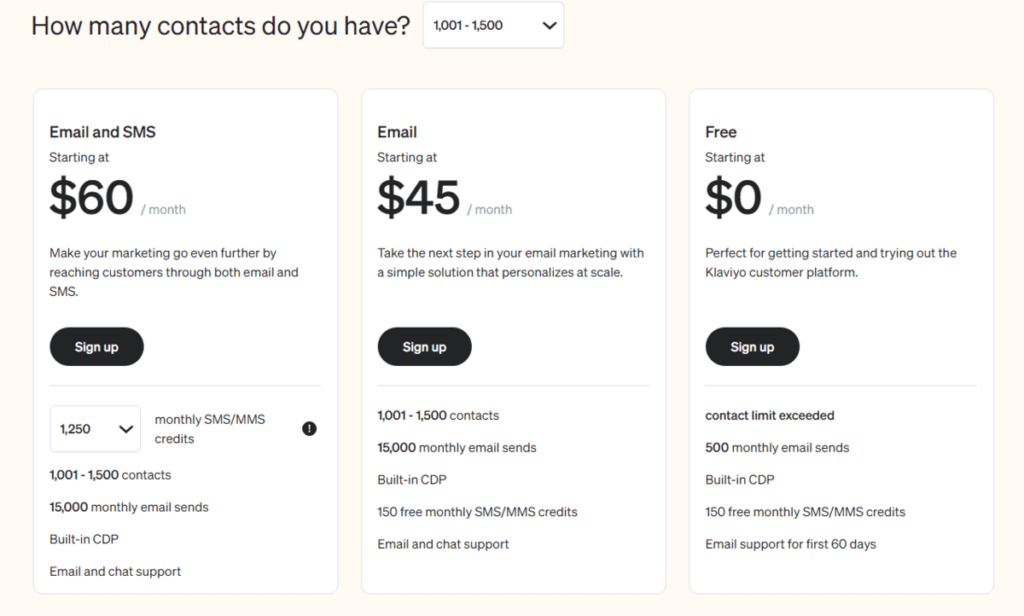
Task: Click the chevron arrow in contacts selector
Action: pyautogui.click(x=549, y=25)
